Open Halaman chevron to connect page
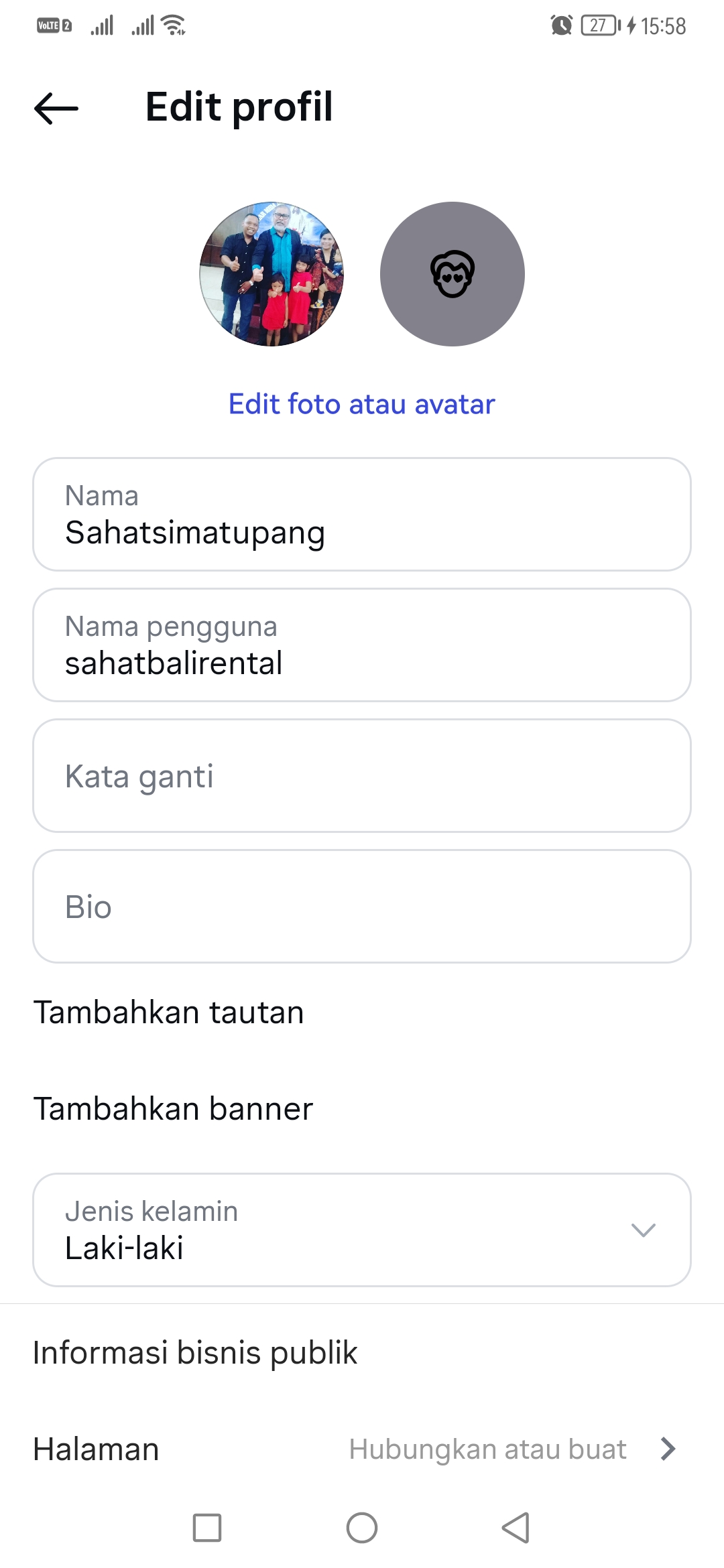 pos(668,1449)
